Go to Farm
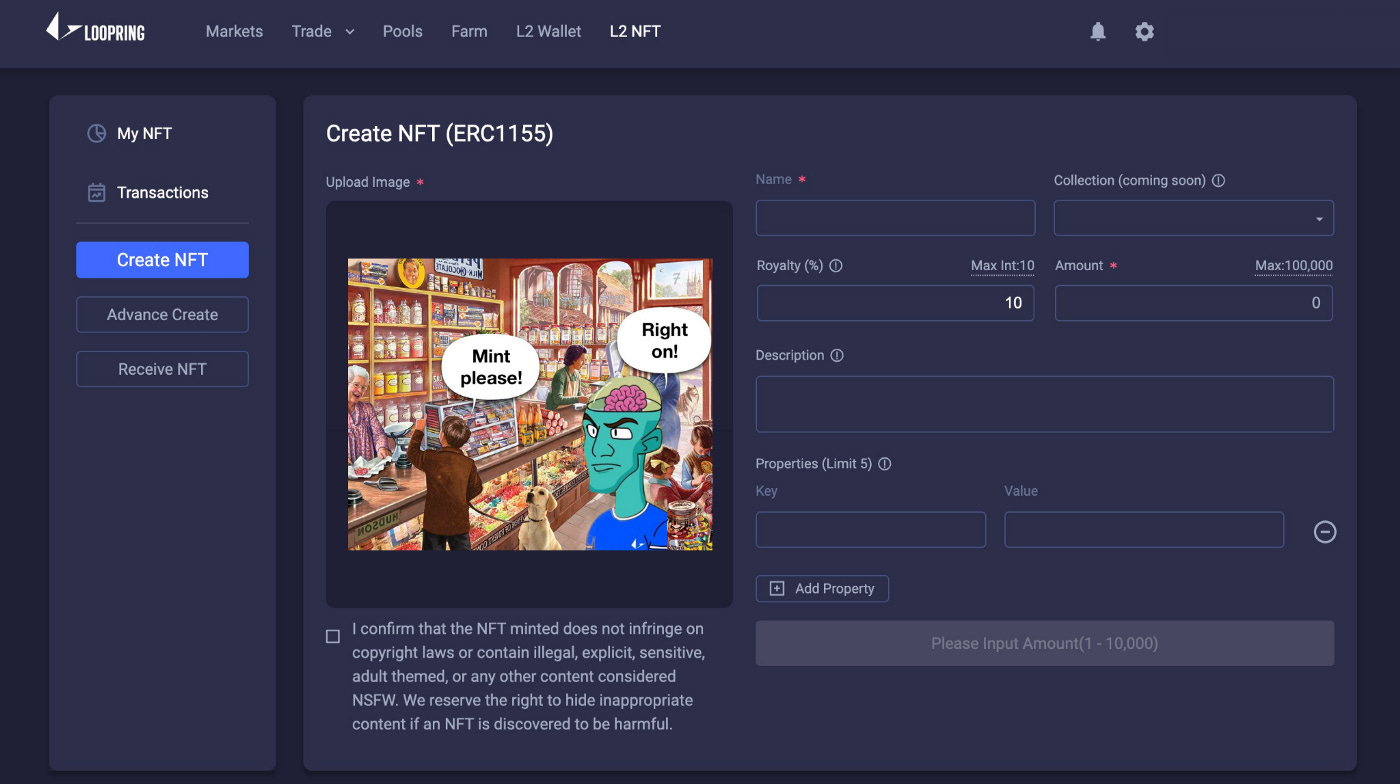 469,31
